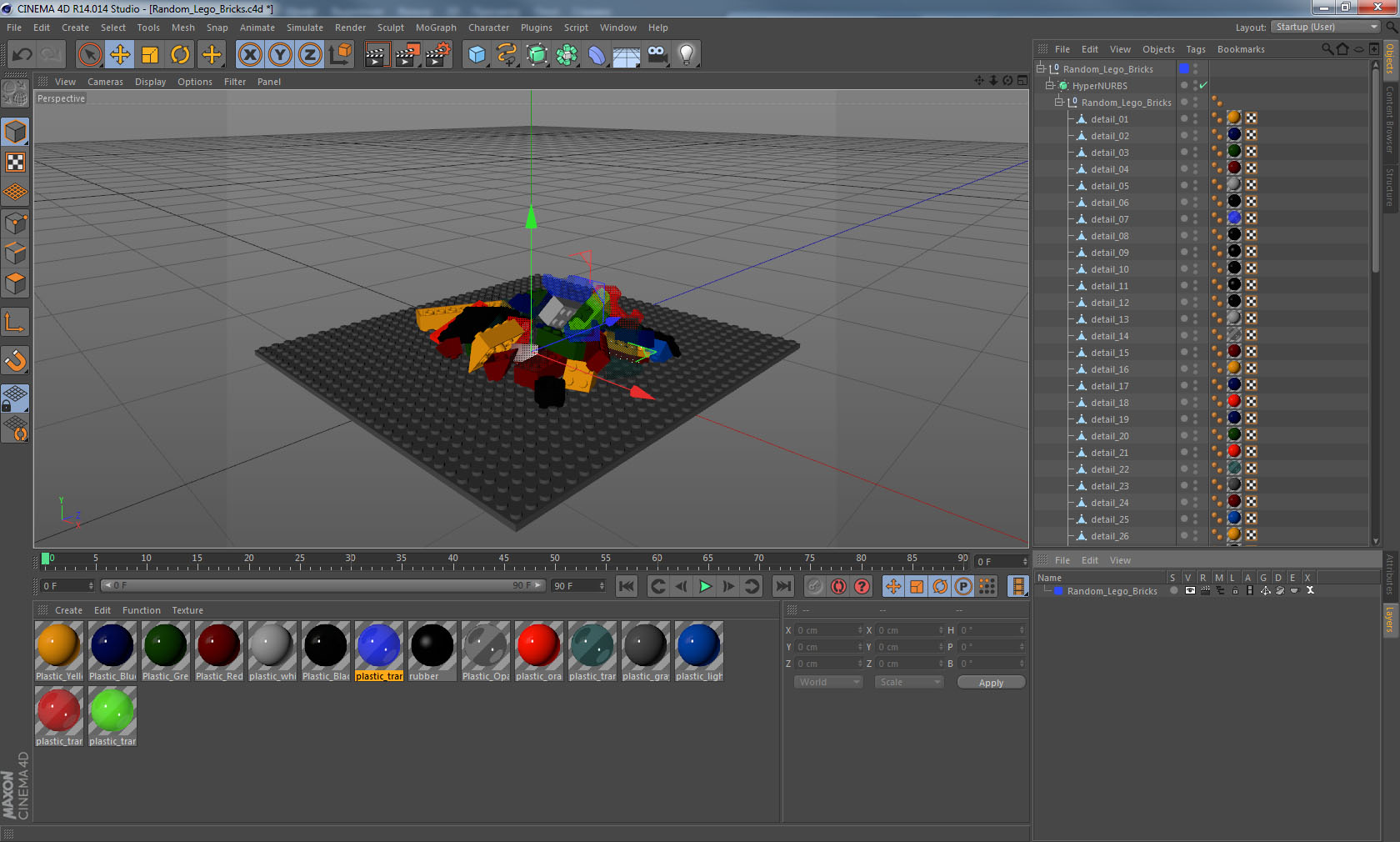Toggle Y axis lock

click(280, 55)
